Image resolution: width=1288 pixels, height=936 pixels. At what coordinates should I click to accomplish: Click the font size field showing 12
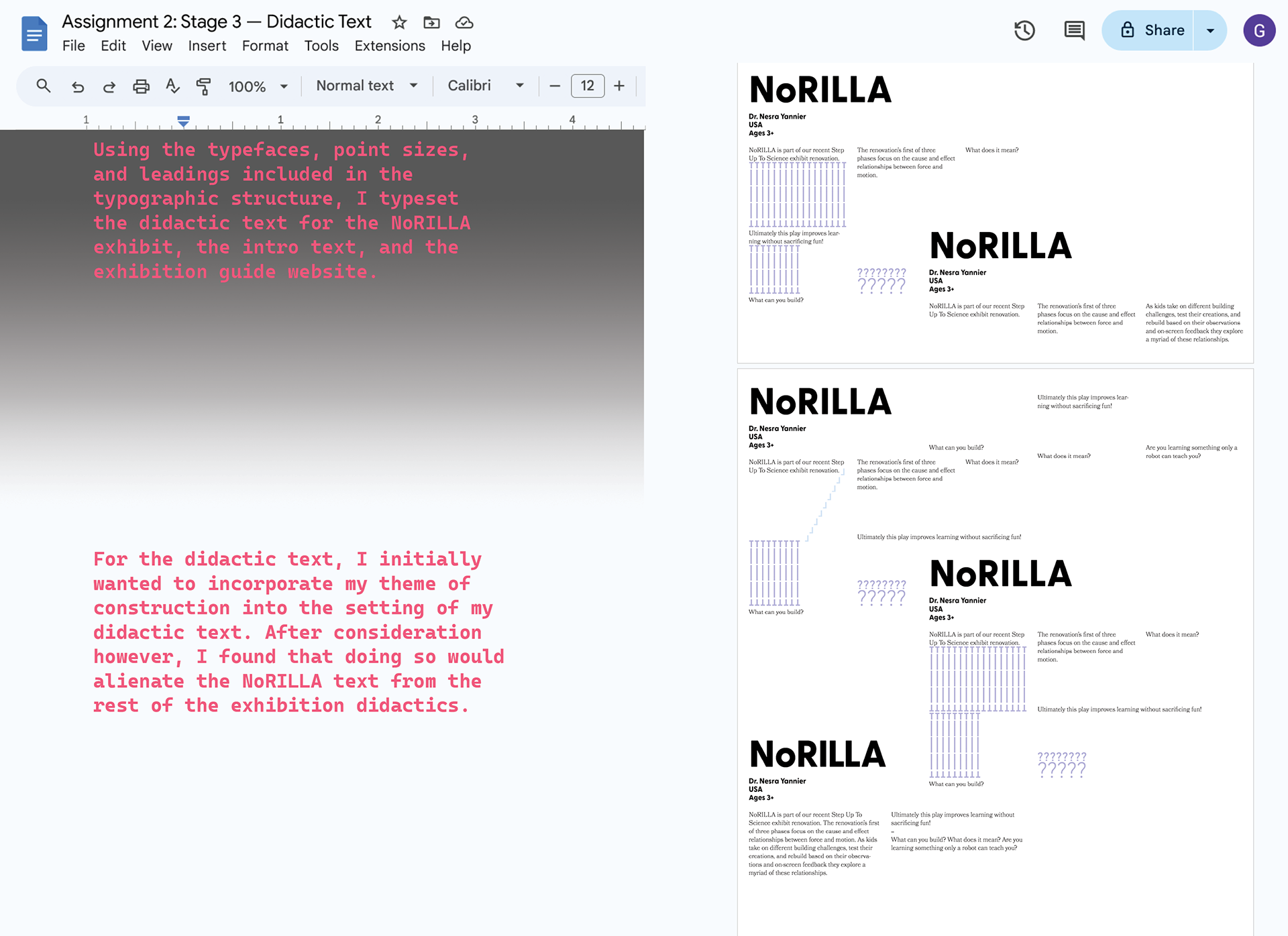(587, 86)
